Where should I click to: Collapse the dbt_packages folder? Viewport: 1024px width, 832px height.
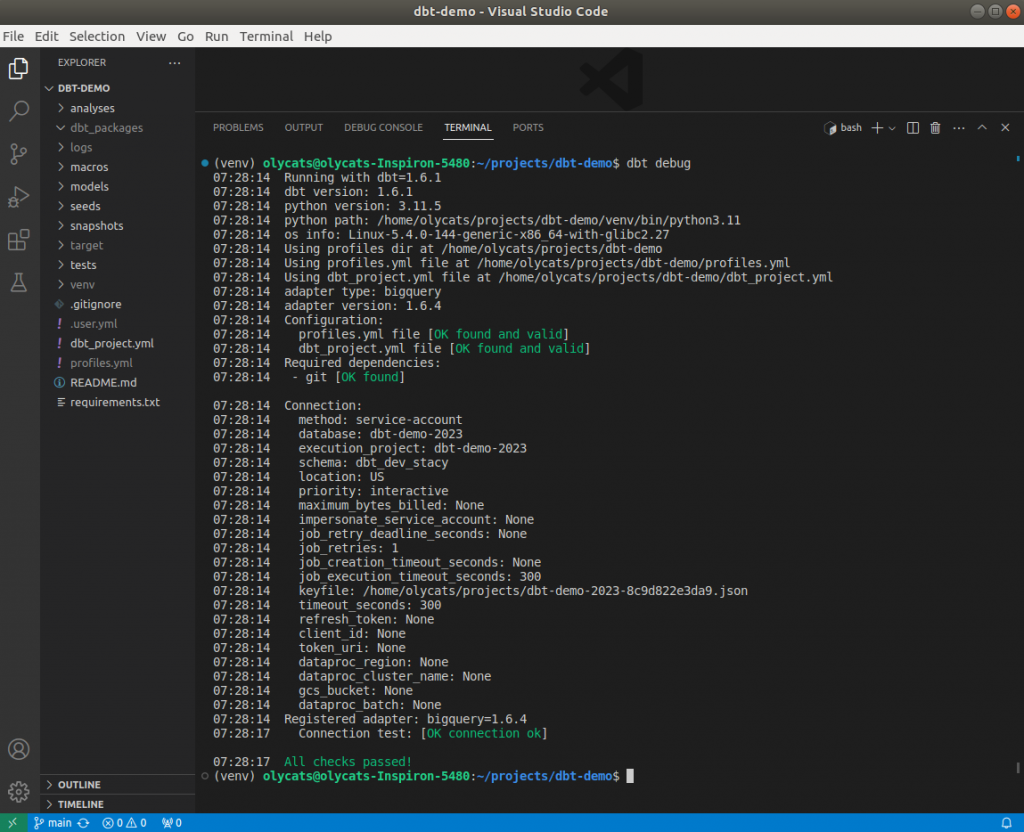click(118, 128)
